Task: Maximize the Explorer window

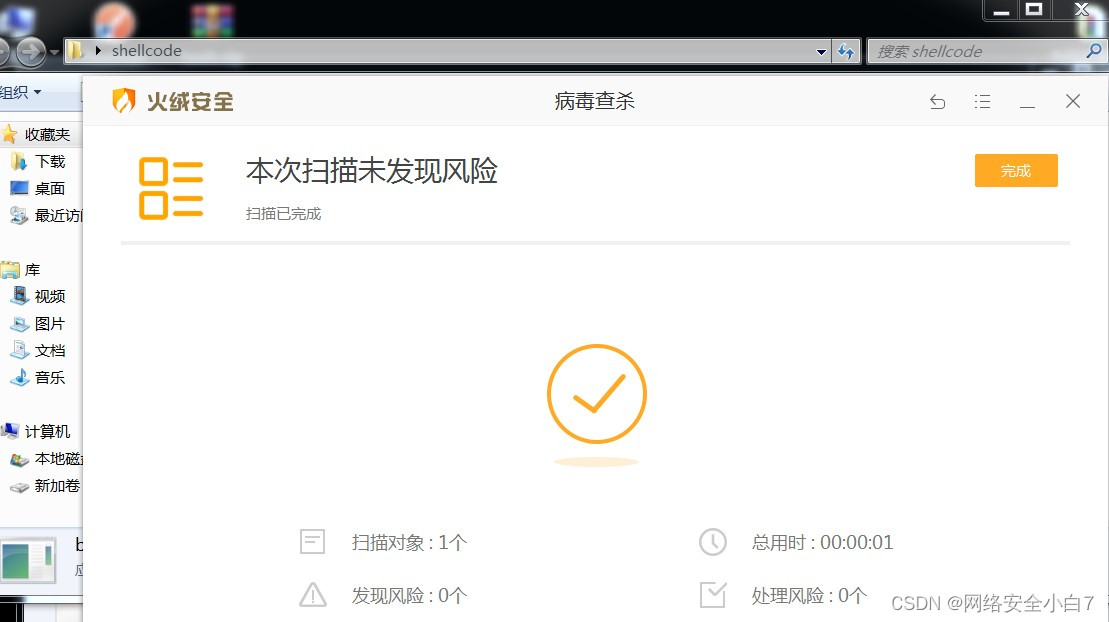Action: click(x=1034, y=9)
